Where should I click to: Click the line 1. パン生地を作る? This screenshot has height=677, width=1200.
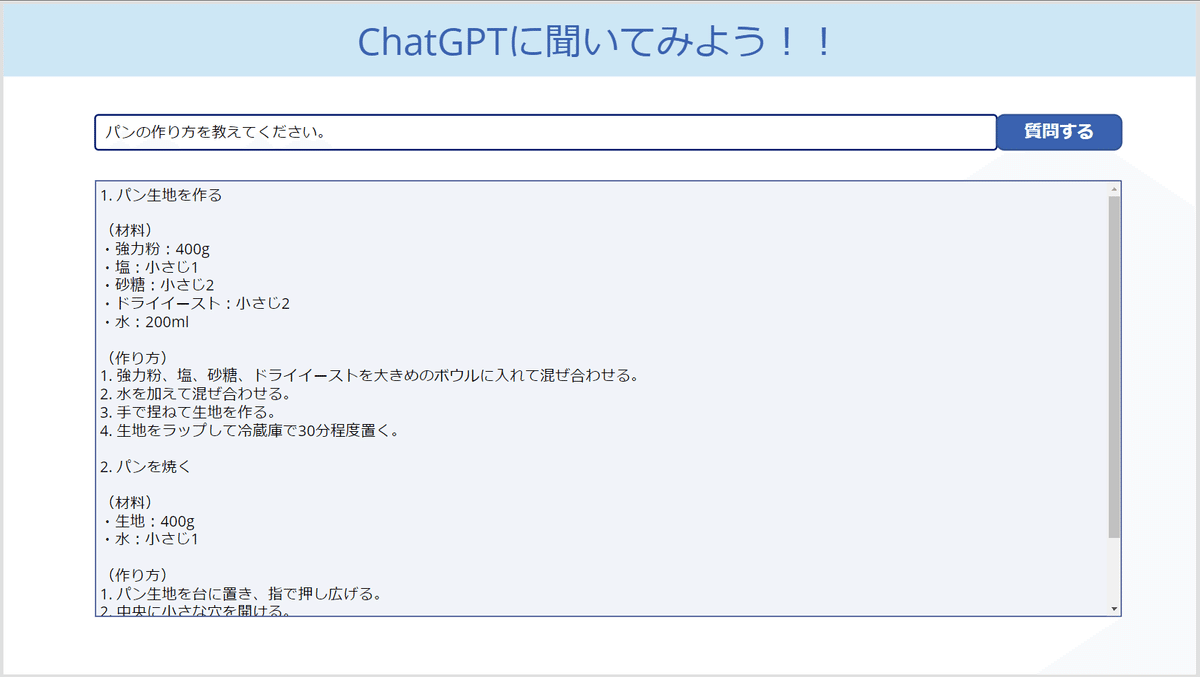click(161, 195)
